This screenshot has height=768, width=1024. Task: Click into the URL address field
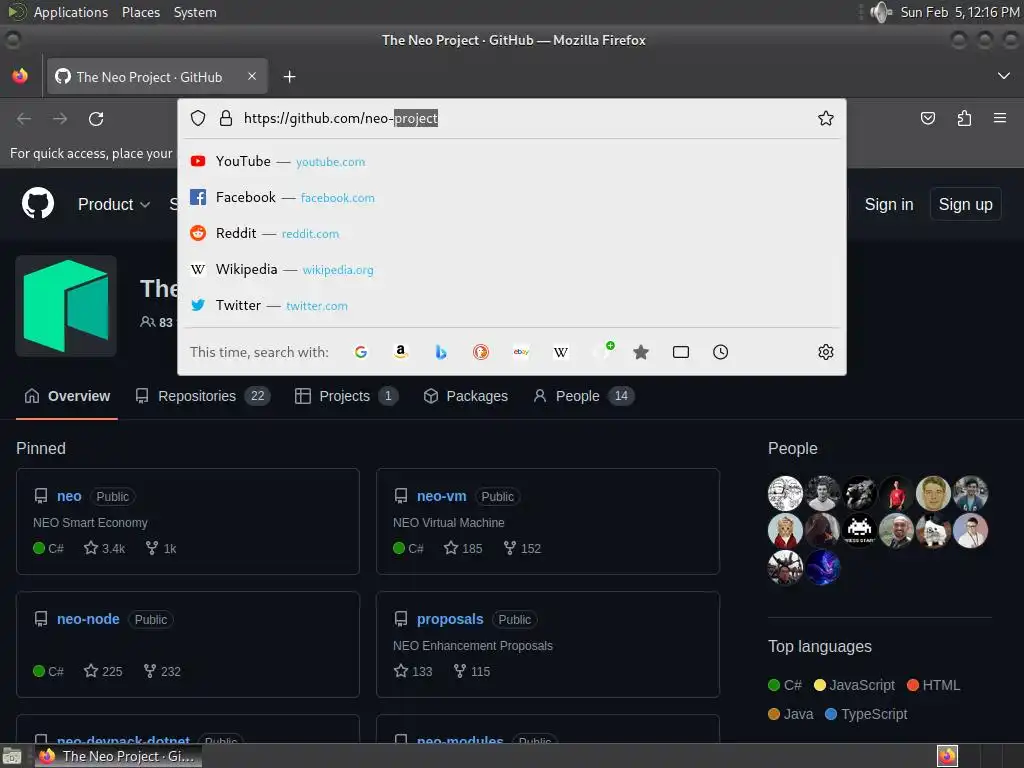(x=526, y=118)
